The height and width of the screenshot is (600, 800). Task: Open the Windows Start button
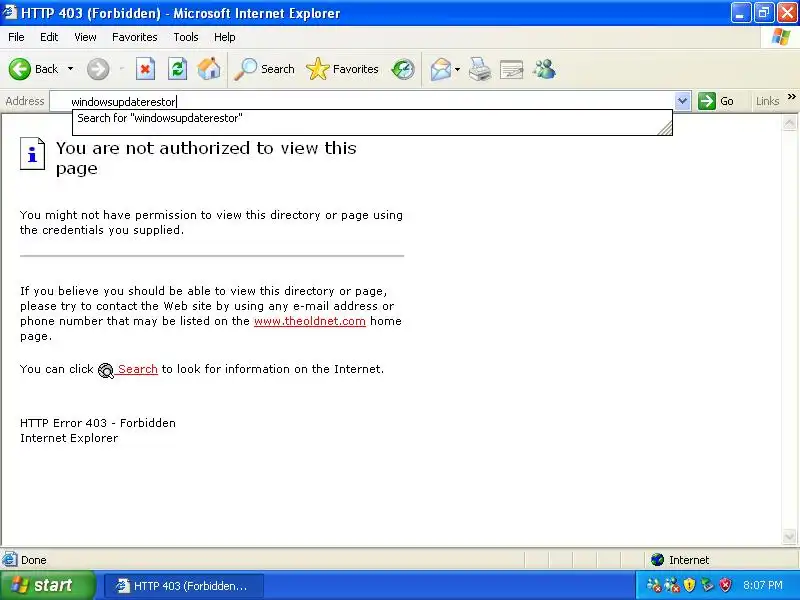[47, 585]
